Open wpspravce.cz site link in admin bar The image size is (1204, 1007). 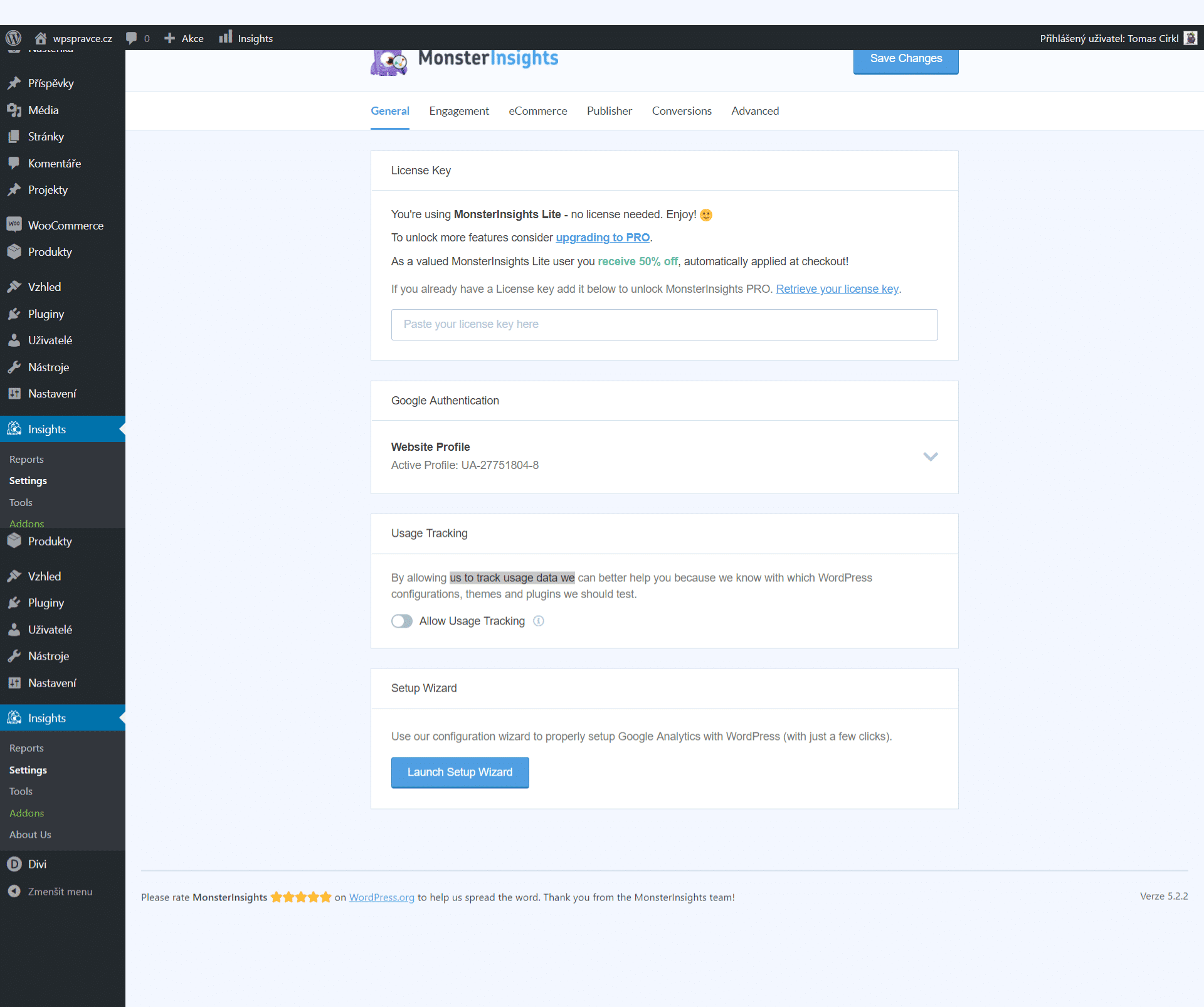pyautogui.click(x=83, y=38)
